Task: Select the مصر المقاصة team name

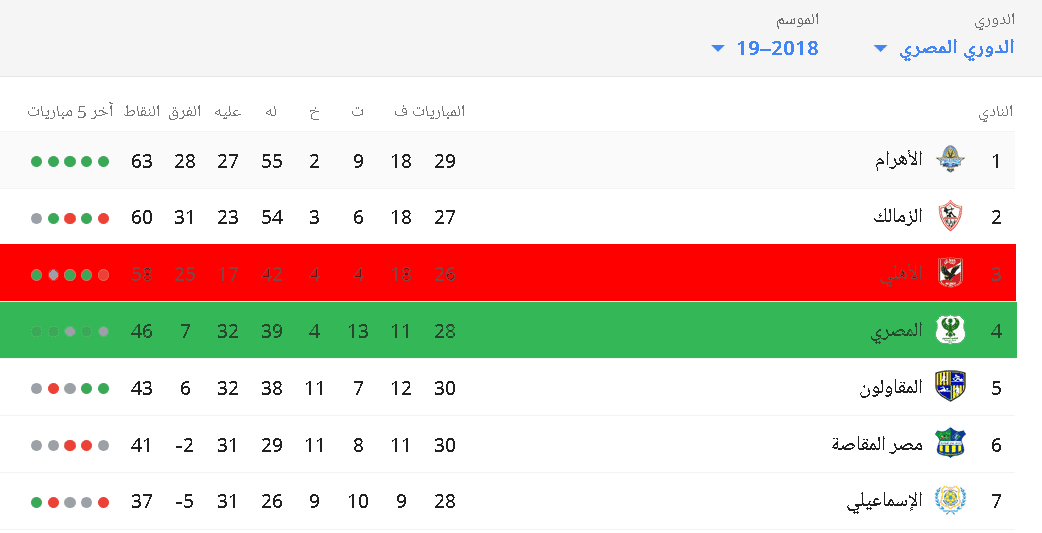Action: click(x=877, y=444)
